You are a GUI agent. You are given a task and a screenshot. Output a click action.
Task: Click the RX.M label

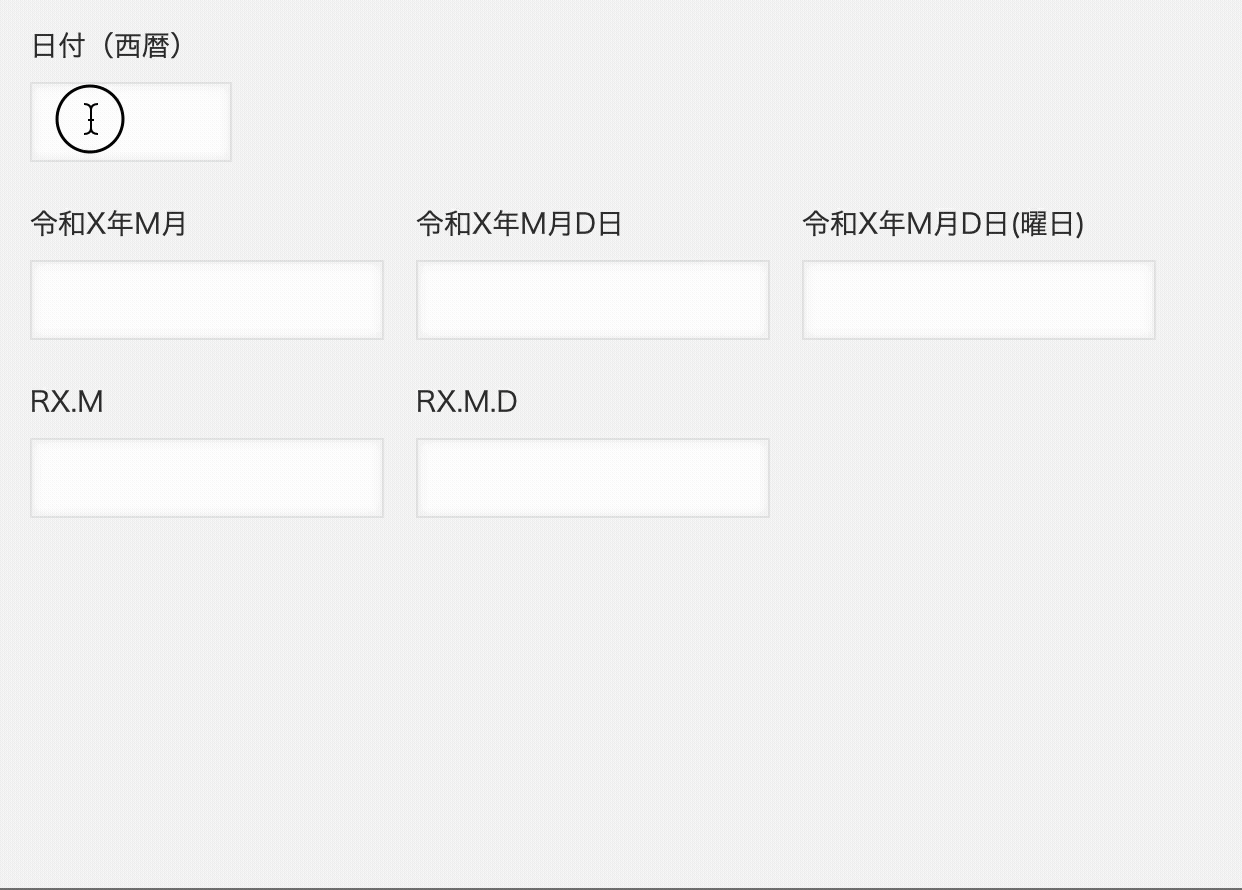67,402
